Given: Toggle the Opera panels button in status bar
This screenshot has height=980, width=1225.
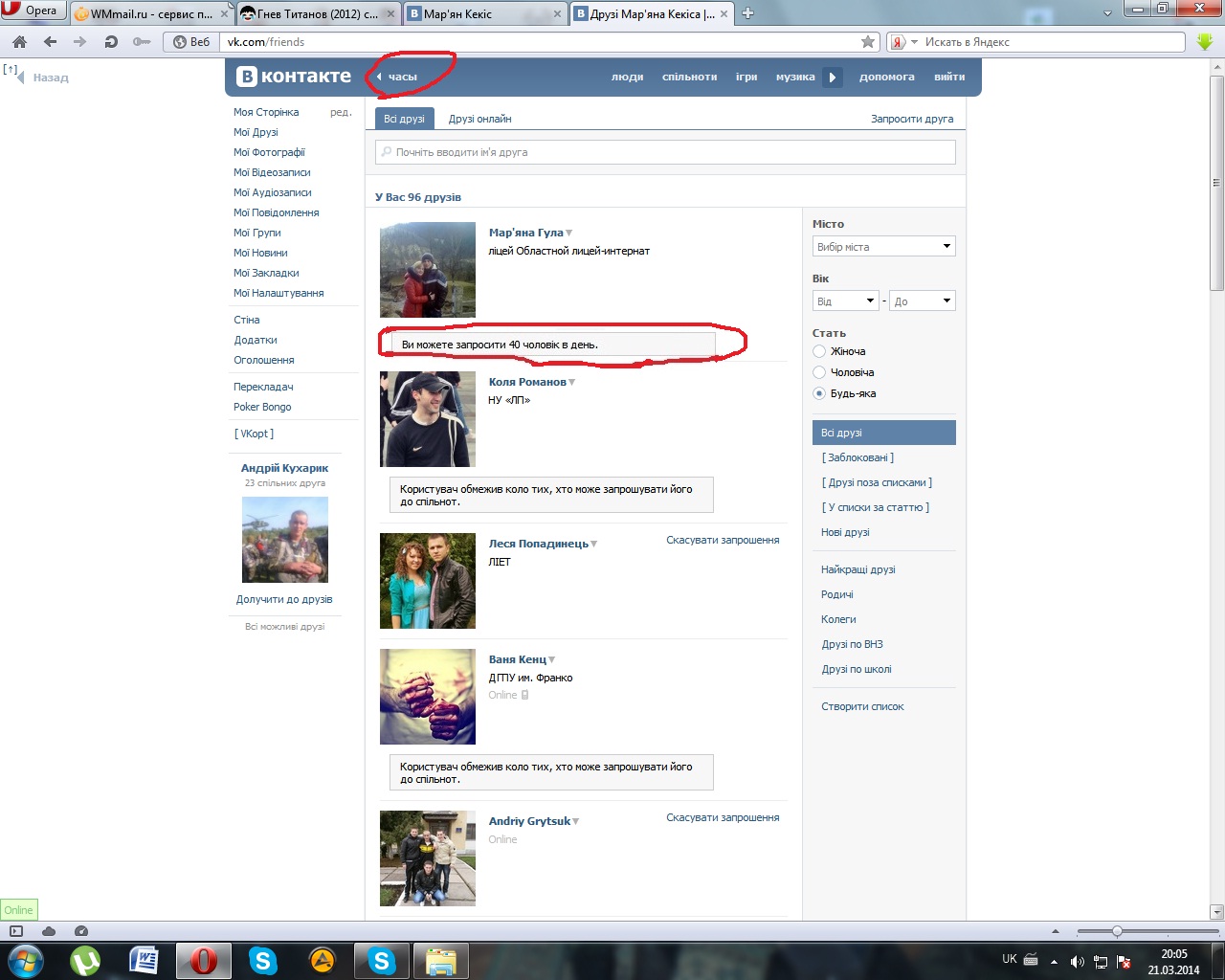Looking at the screenshot, I should 16,931.
